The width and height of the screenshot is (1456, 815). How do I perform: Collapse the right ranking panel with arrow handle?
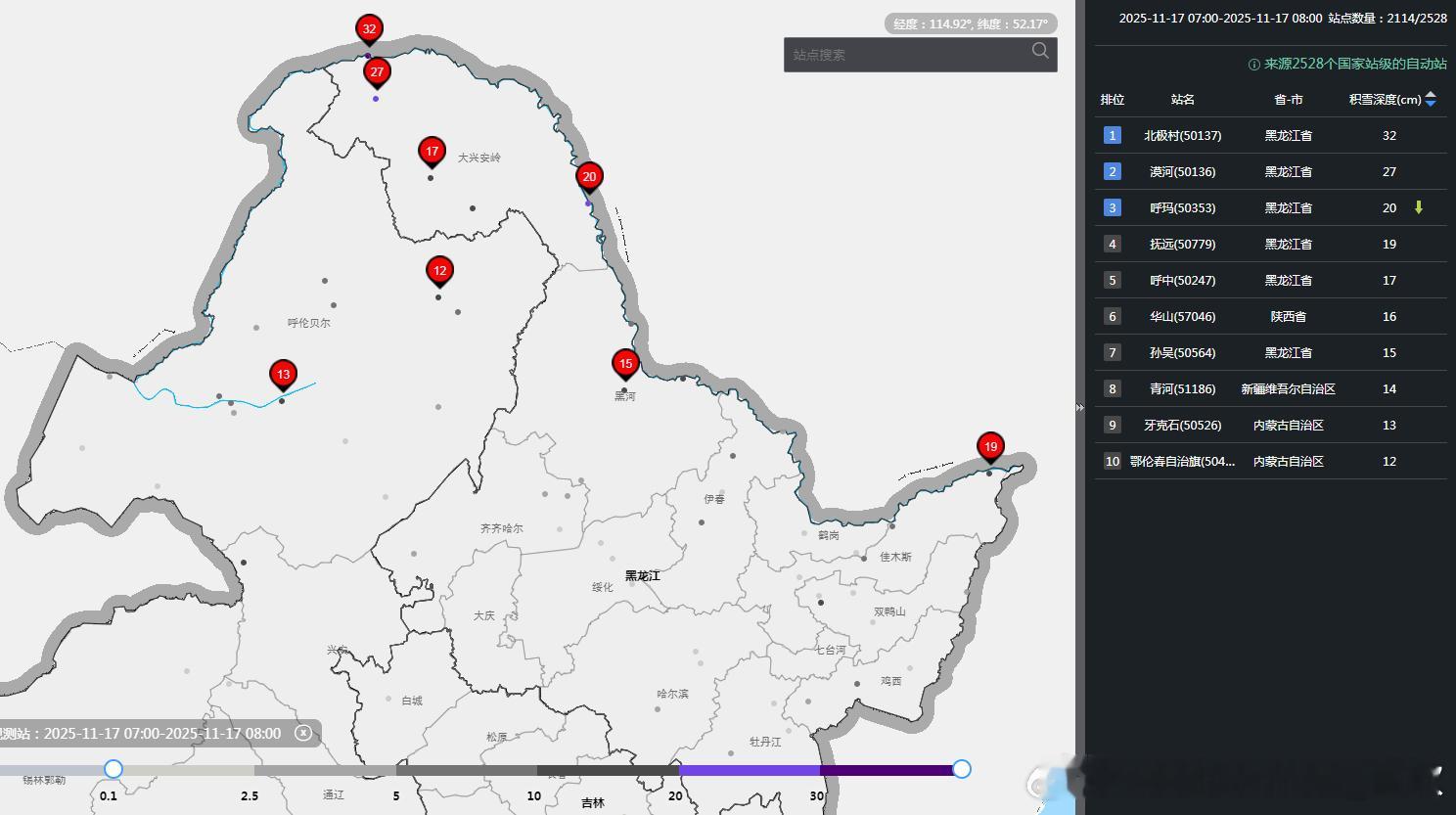(1079, 408)
